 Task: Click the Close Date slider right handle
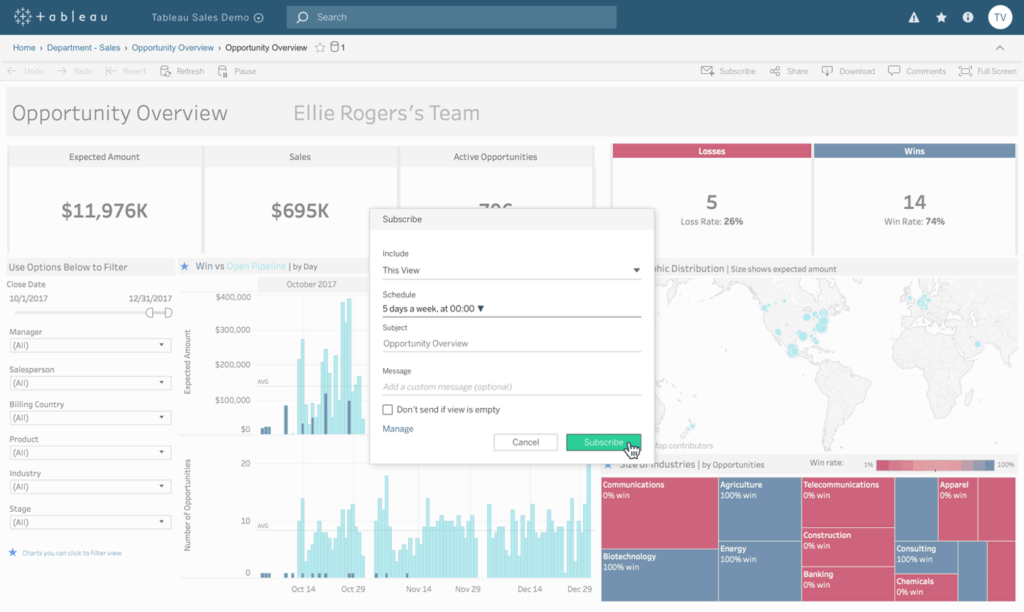tap(168, 313)
